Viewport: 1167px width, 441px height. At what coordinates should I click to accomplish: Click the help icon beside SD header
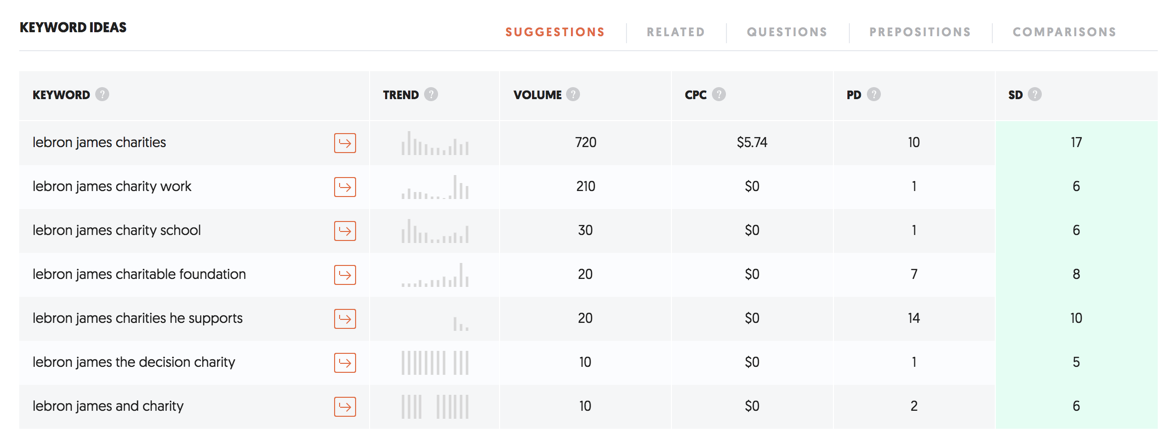pos(1035,95)
